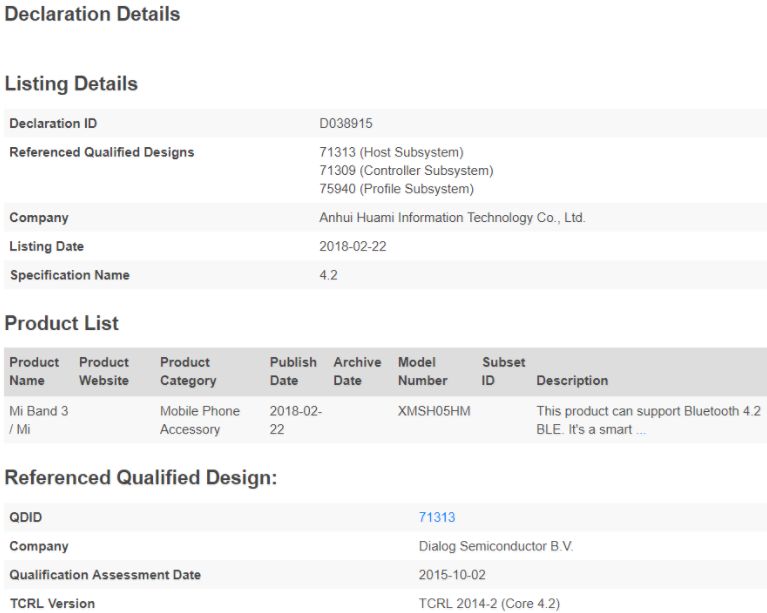Screen dimensions: 767x613
Task: Click the Listing Date value 2018-02-22
Action: coord(353,246)
